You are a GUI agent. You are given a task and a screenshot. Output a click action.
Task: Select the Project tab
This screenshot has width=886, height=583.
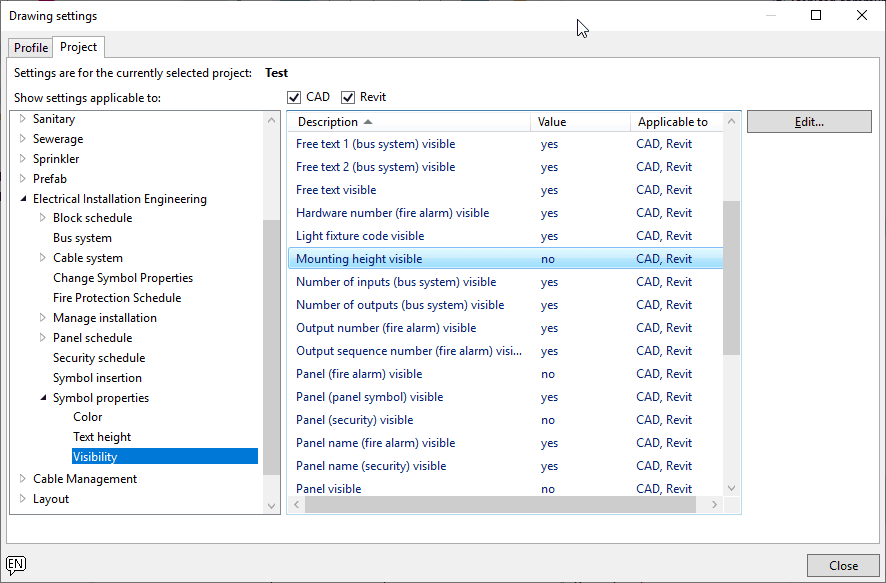pyautogui.click(x=78, y=47)
